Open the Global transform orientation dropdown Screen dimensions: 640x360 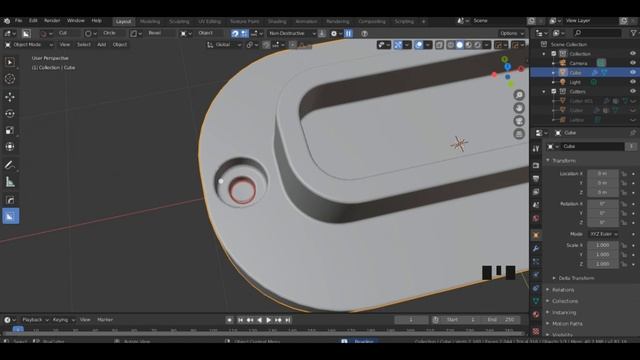(224, 45)
